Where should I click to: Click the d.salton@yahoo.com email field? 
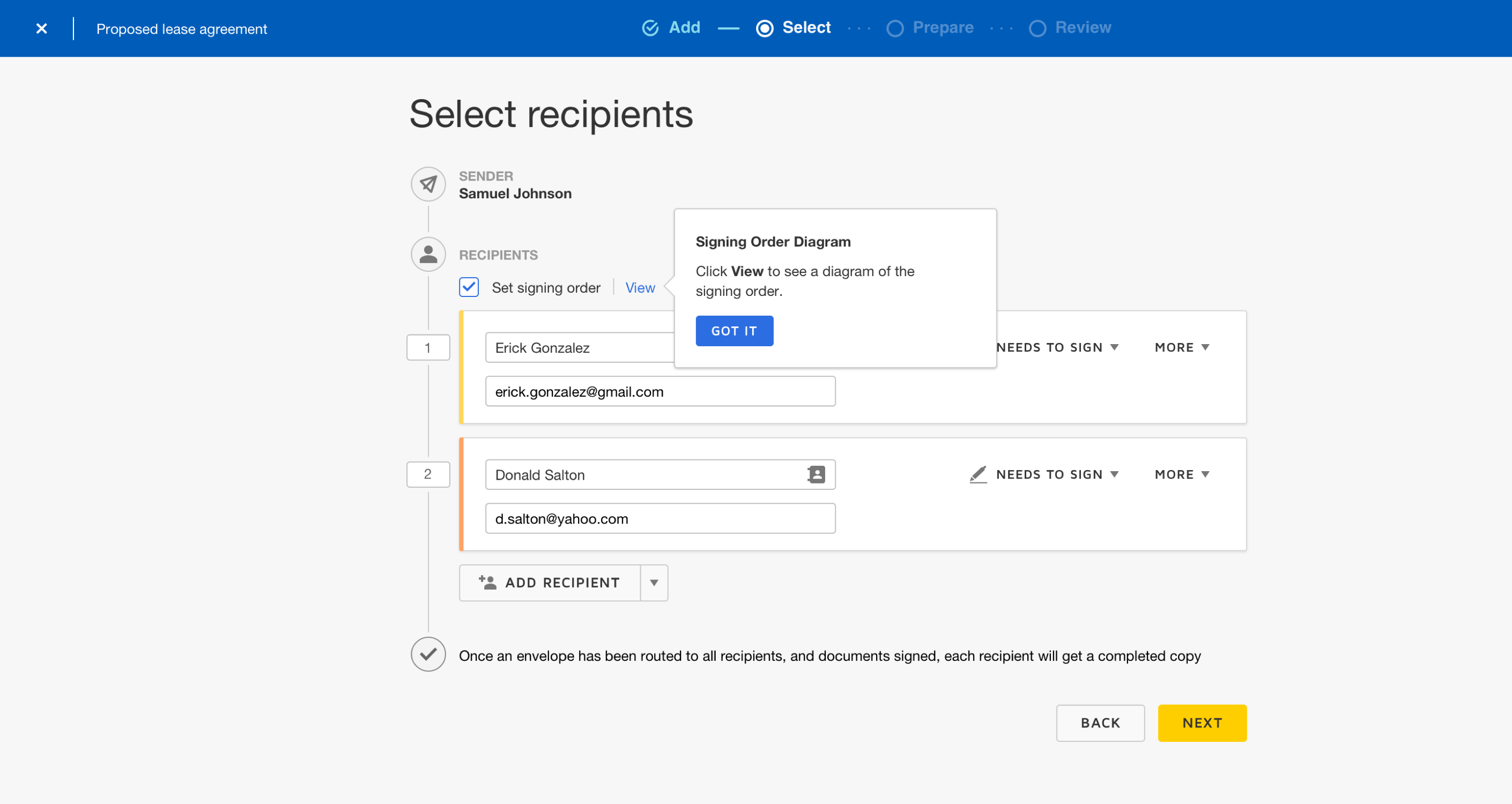click(x=659, y=518)
